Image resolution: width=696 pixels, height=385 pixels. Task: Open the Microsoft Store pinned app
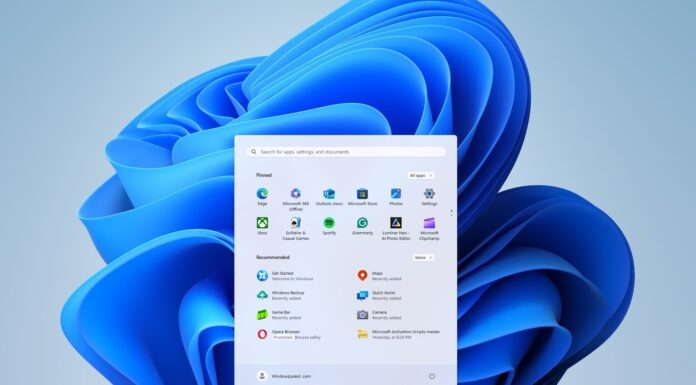point(362,197)
